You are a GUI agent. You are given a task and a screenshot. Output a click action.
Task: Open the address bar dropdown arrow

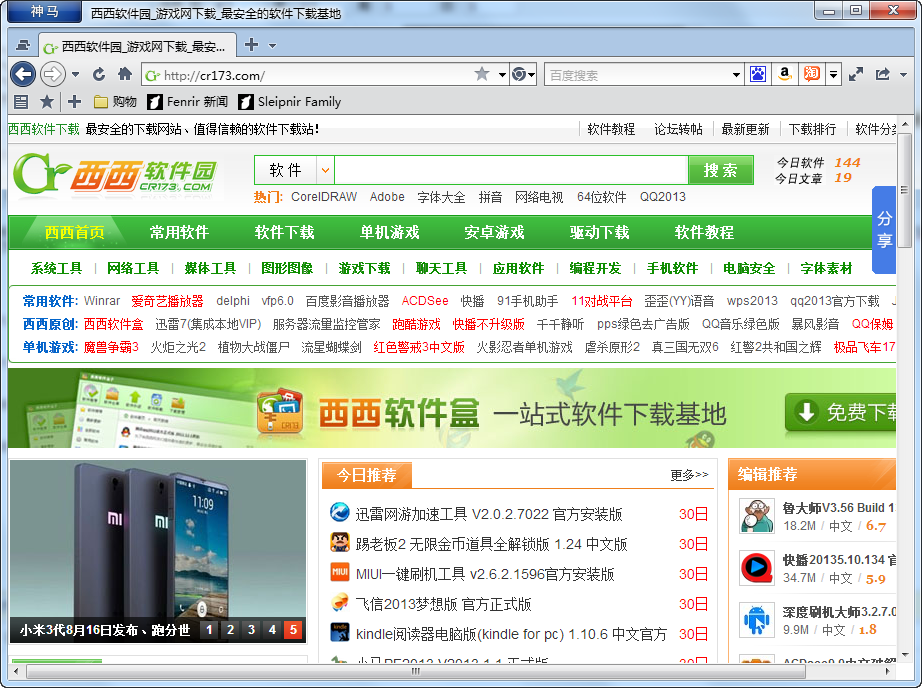502,75
